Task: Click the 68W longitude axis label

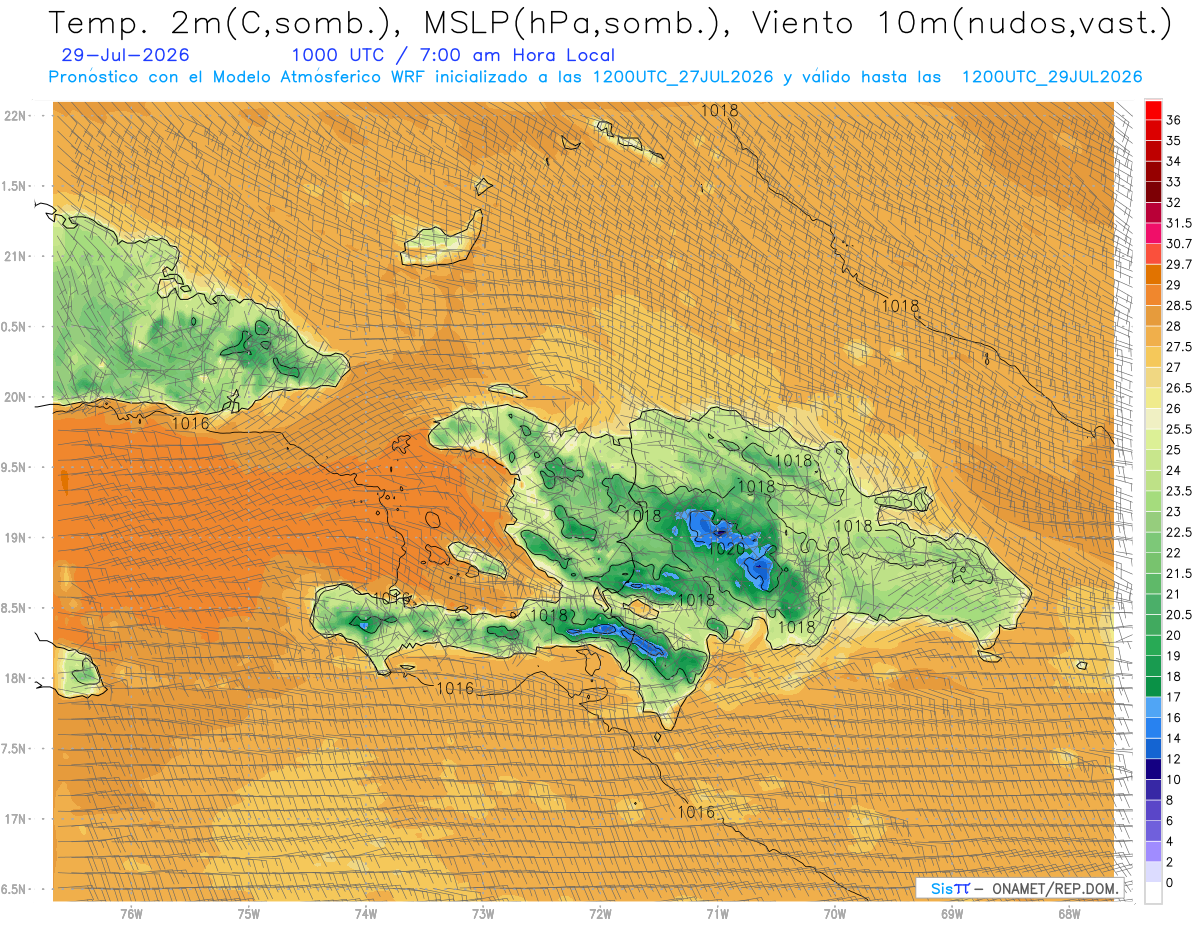Action: [1069, 914]
